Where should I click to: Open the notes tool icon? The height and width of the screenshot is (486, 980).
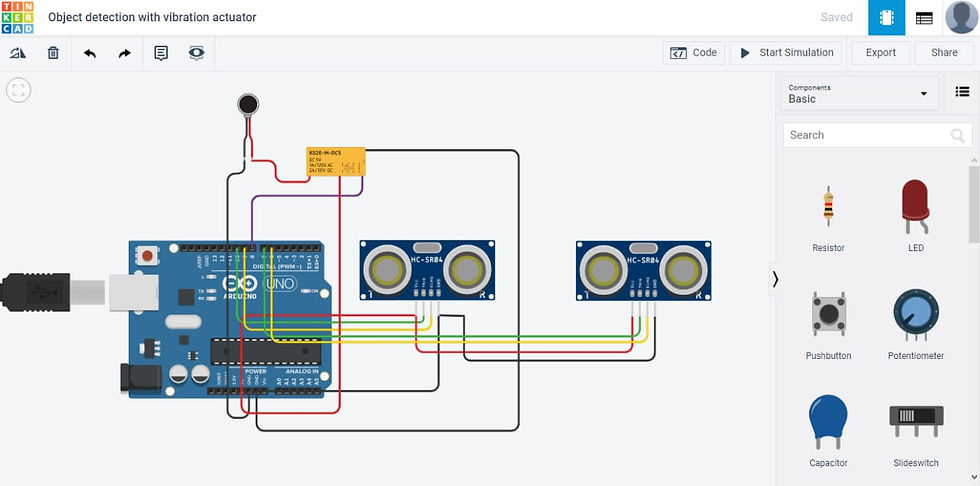pyautogui.click(x=161, y=53)
